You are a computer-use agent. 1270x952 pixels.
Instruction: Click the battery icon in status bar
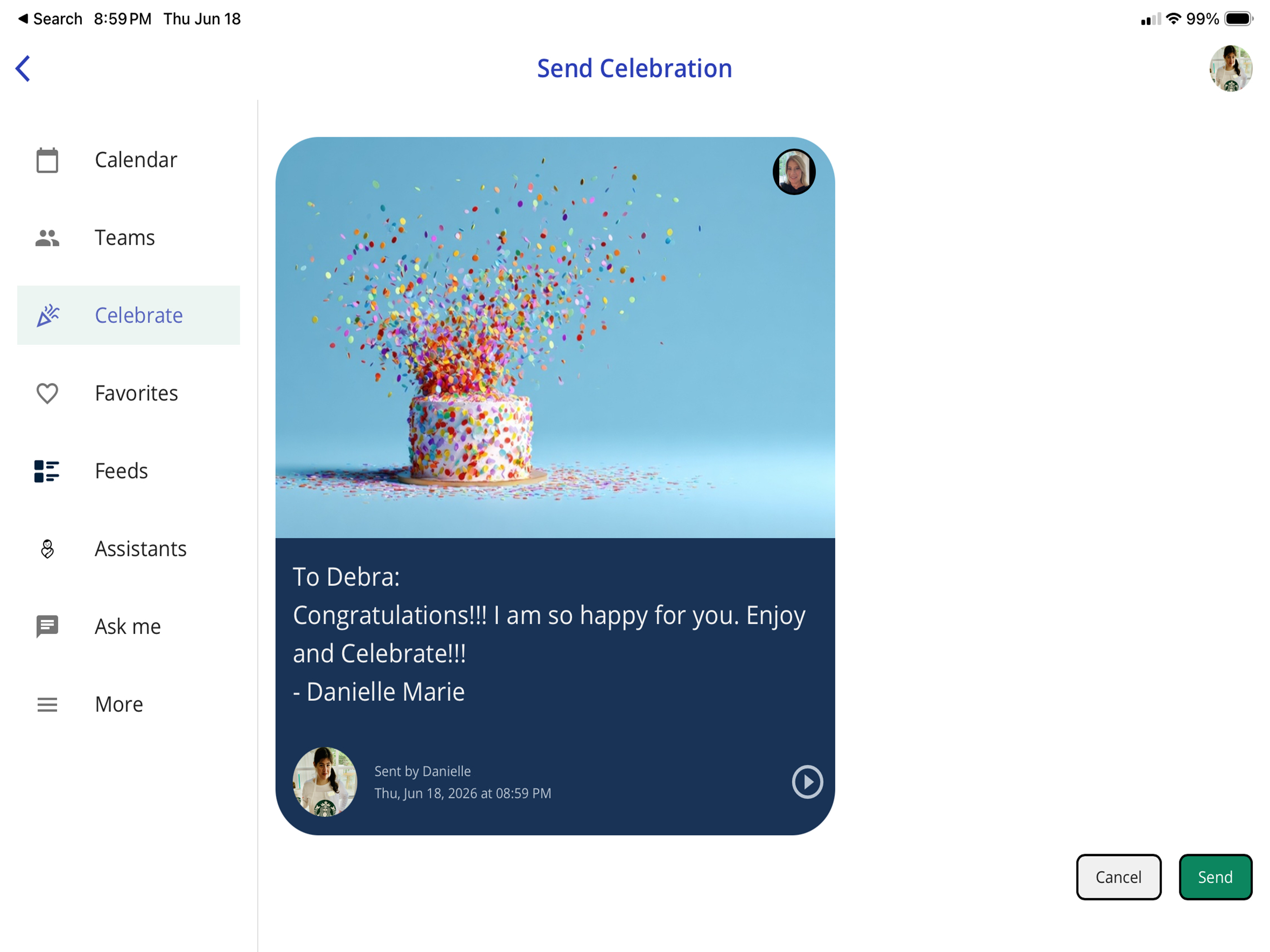pos(1238,19)
